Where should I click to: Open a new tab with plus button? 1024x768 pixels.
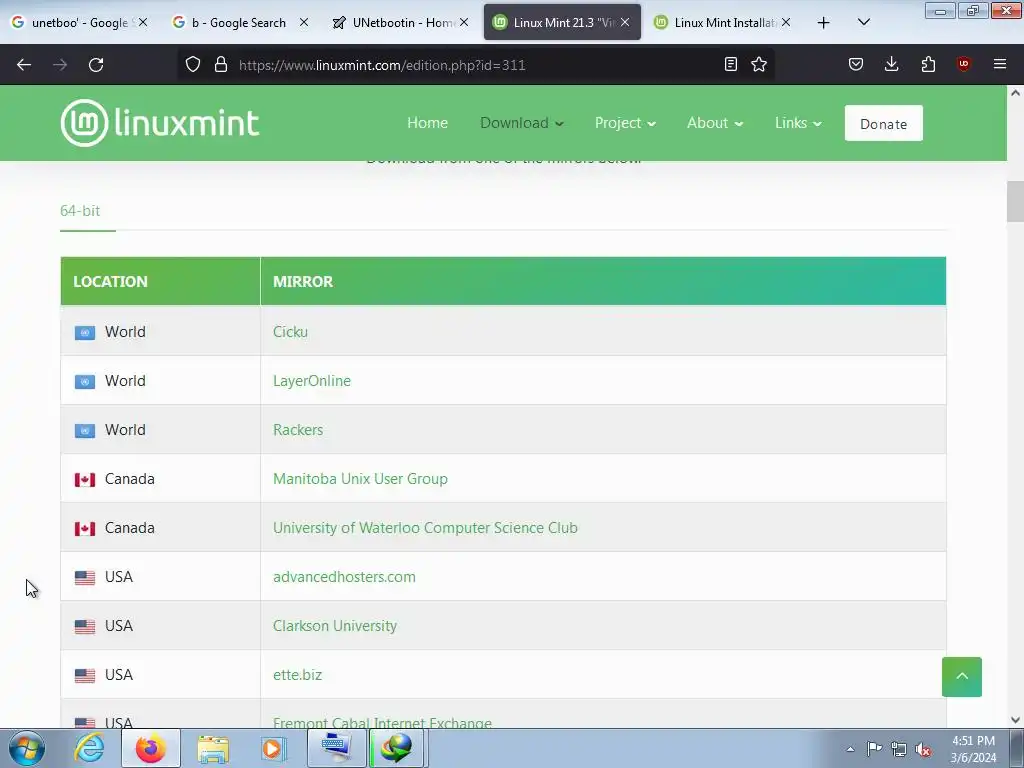[x=824, y=23]
